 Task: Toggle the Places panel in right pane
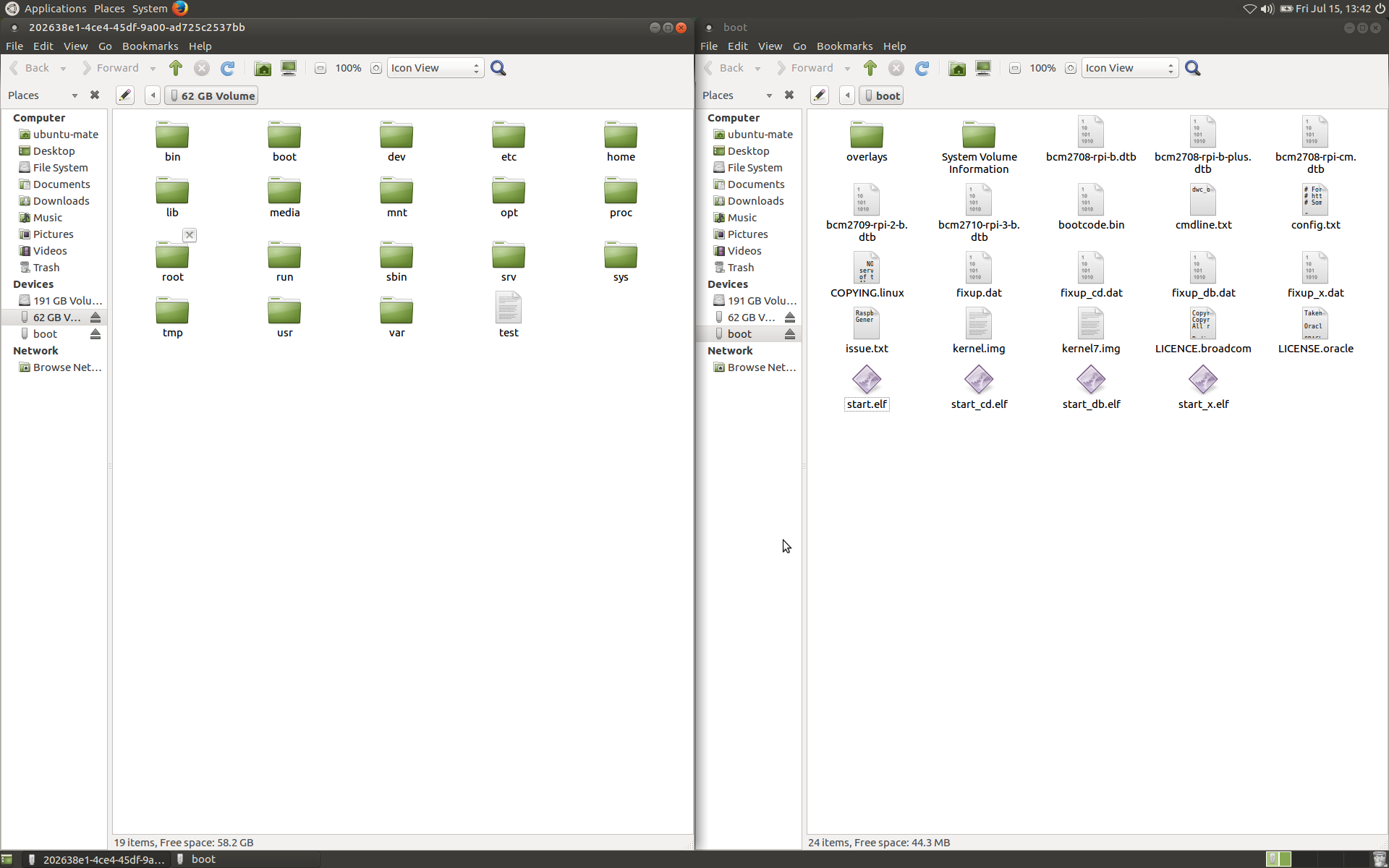point(789,96)
